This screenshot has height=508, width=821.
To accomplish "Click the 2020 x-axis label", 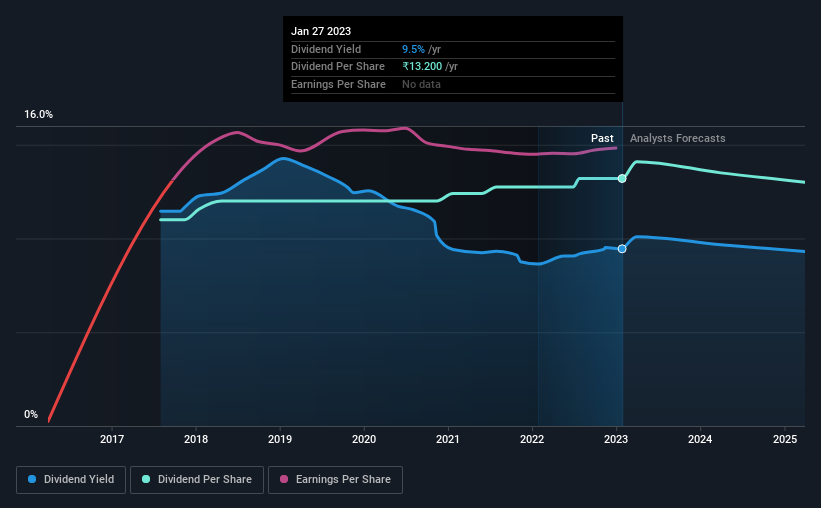I will (364, 439).
